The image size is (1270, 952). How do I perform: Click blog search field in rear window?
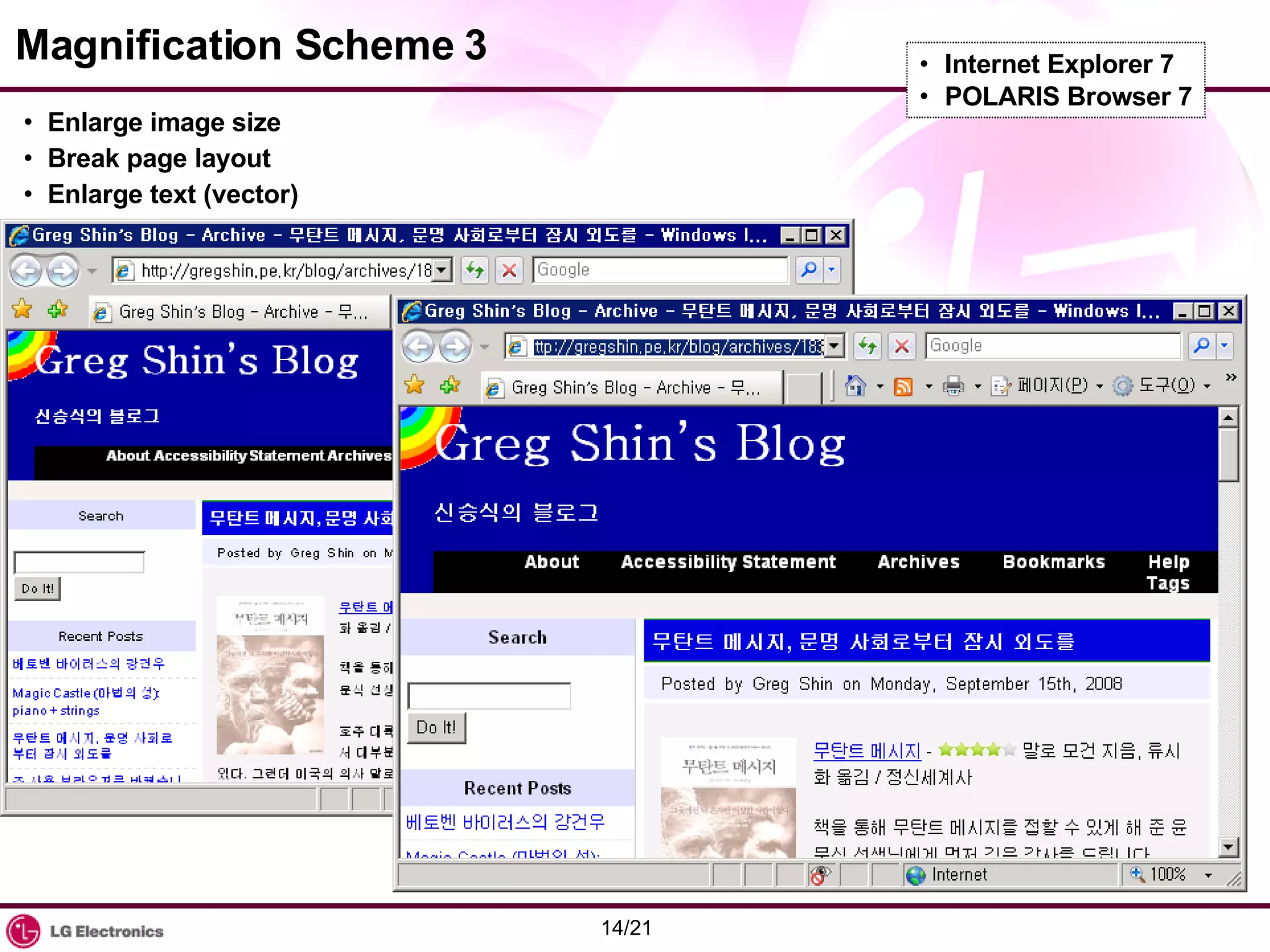[x=79, y=562]
